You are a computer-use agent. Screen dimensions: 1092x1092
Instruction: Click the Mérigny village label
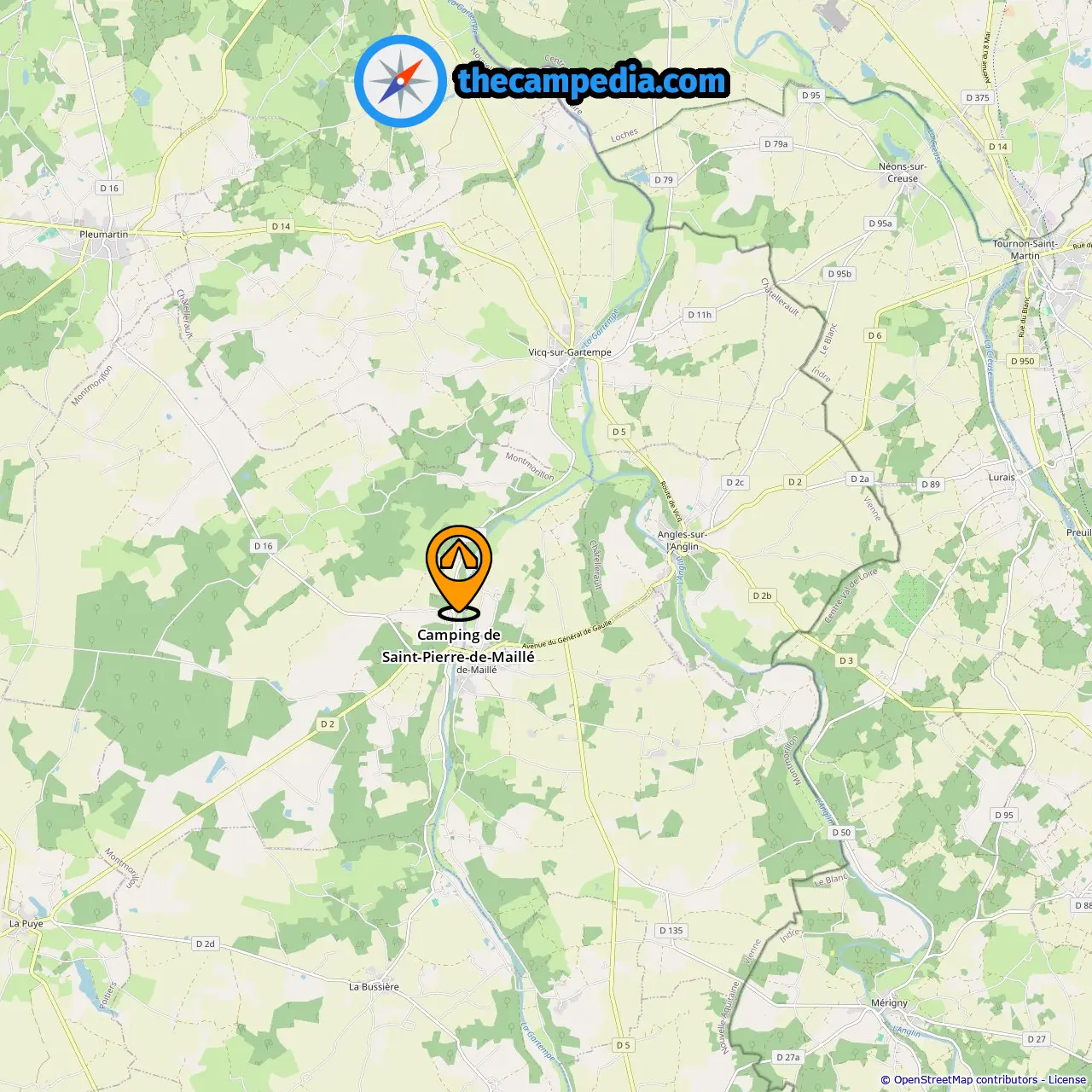pyautogui.click(x=890, y=1003)
